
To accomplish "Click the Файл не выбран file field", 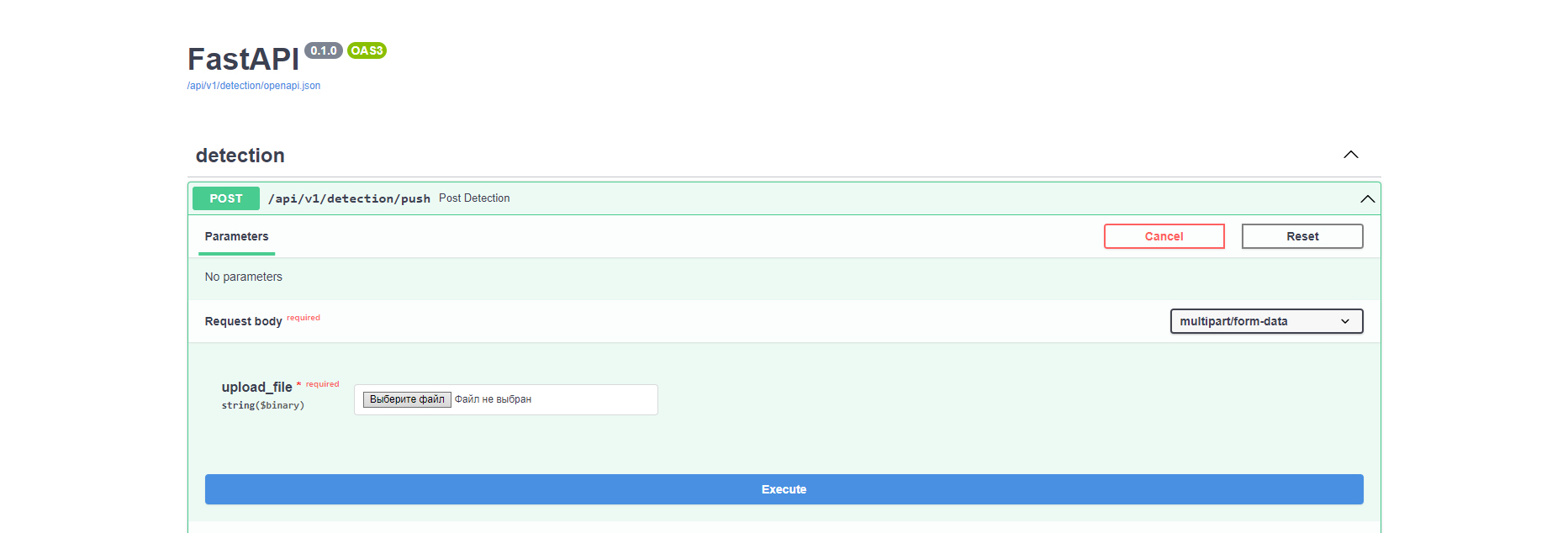I will [x=493, y=399].
